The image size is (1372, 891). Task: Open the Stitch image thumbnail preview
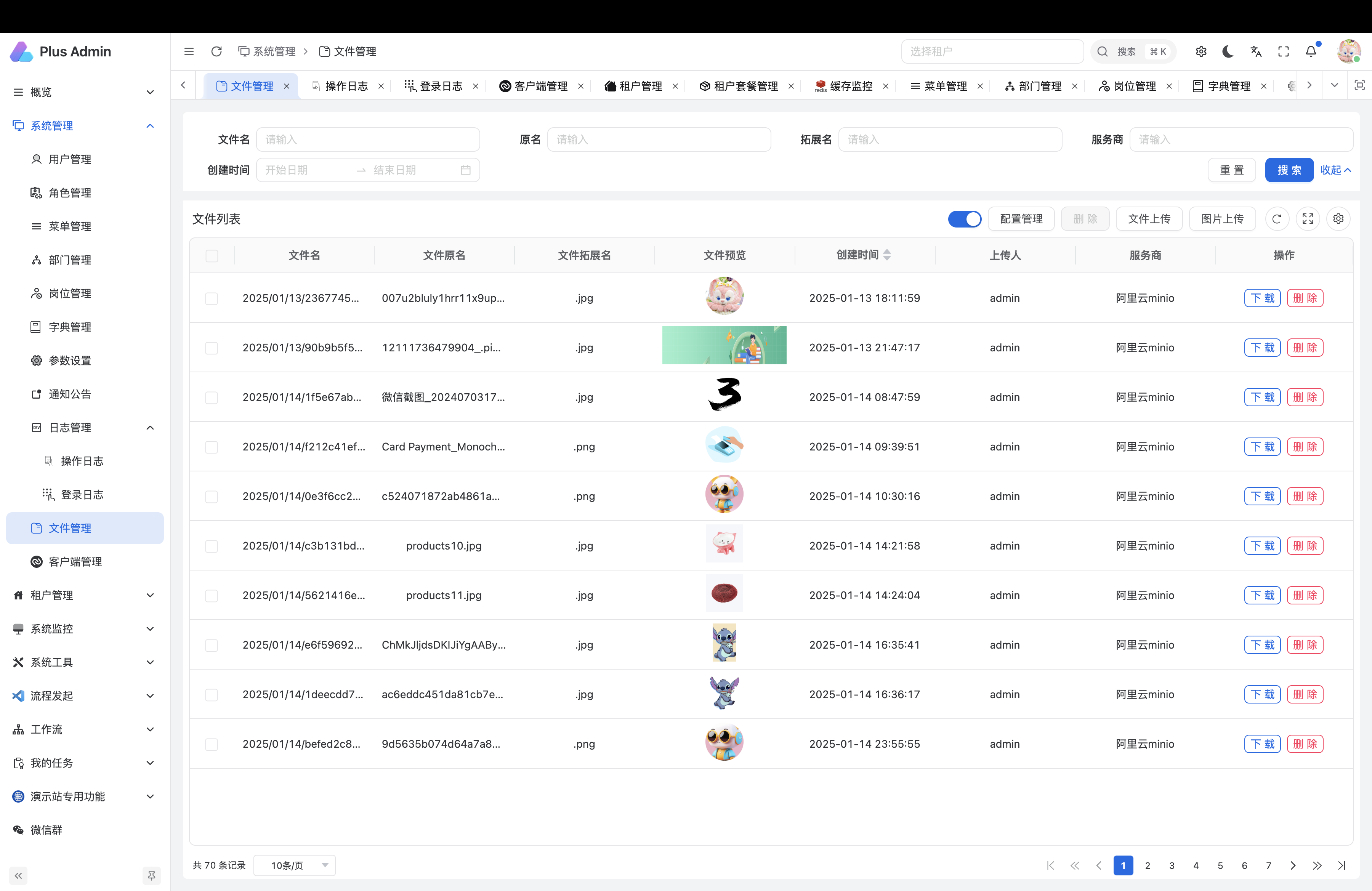(x=724, y=643)
